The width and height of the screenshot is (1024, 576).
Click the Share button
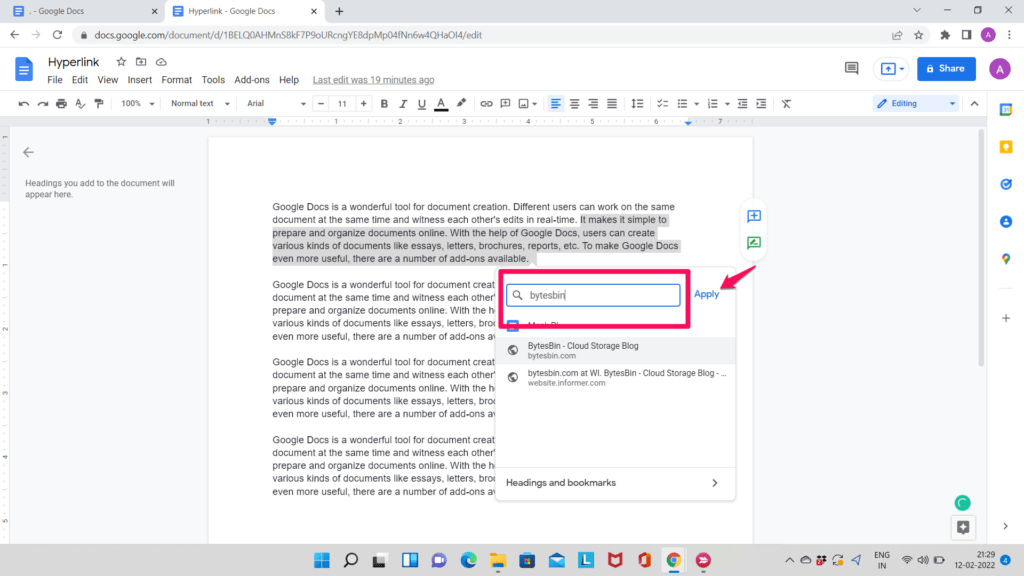click(x=945, y=68)
